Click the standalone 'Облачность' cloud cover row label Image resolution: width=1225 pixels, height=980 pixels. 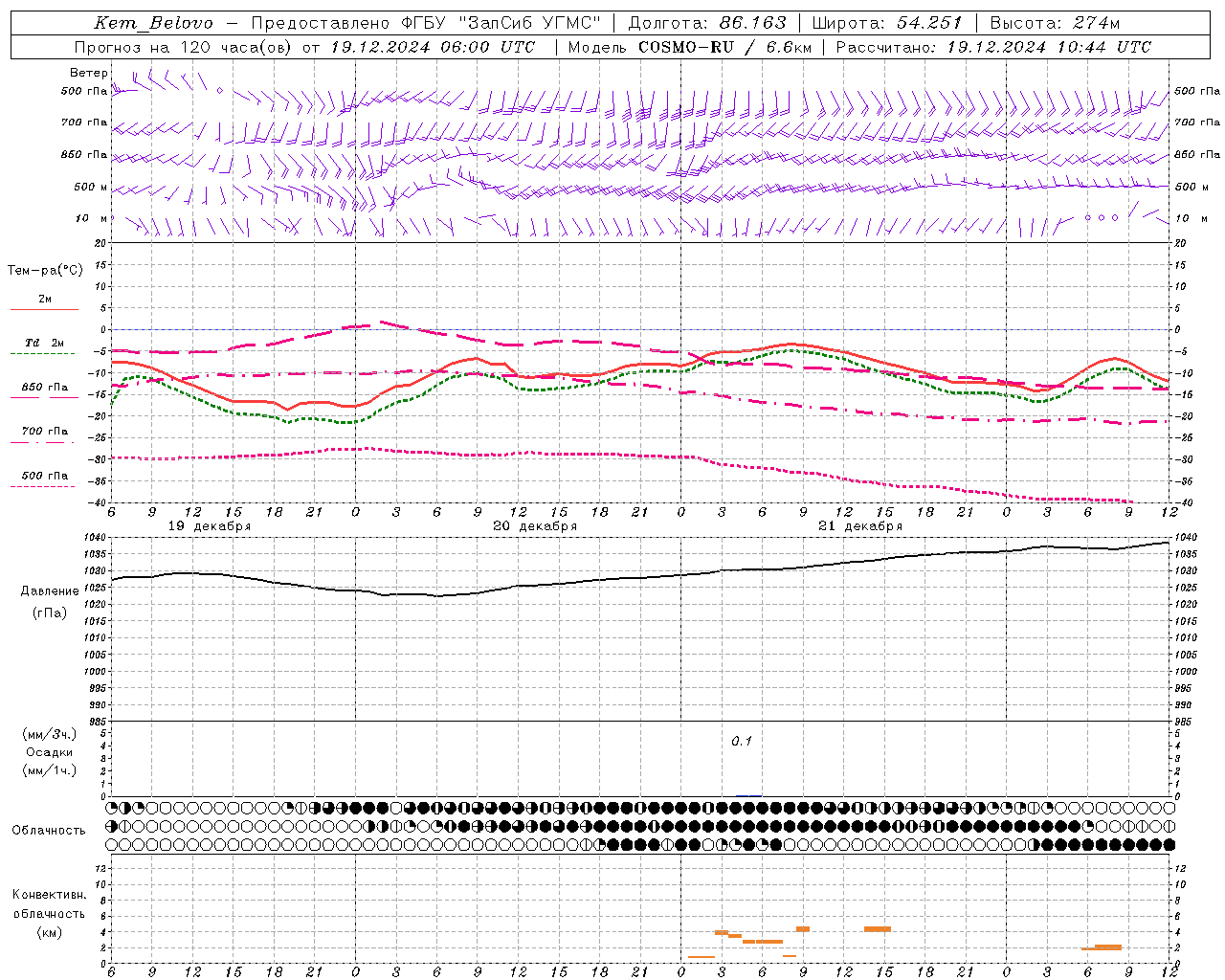pyautogui.click(x=49, y=831)
